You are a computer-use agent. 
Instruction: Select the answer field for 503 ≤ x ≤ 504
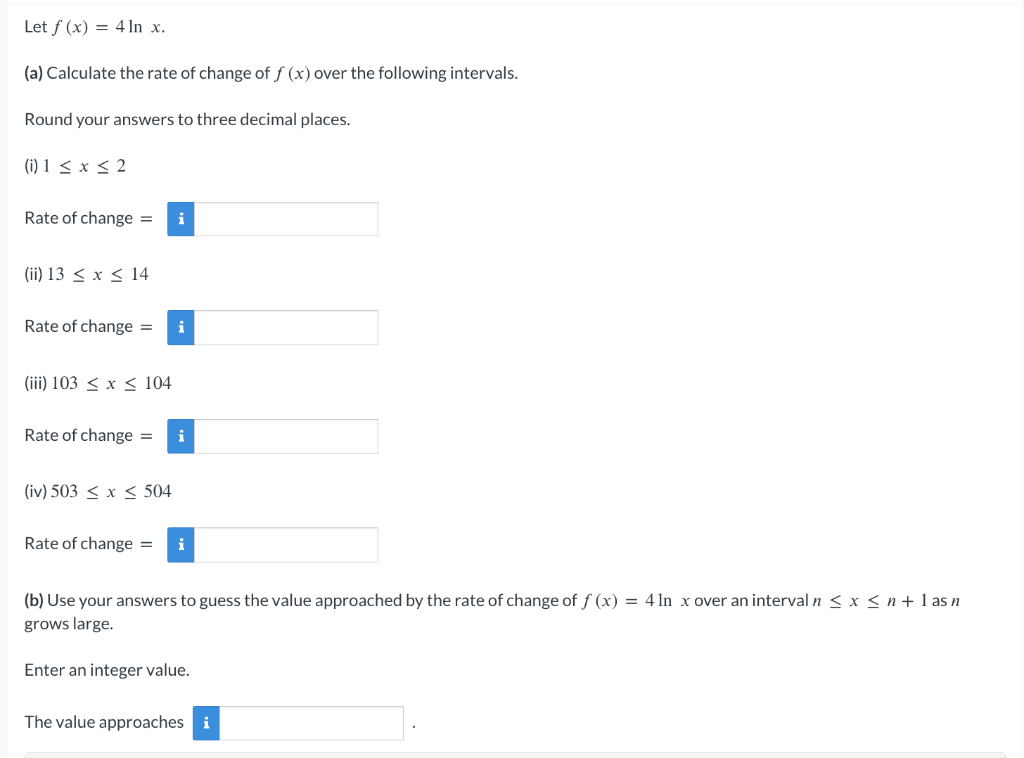coord(285,545)
